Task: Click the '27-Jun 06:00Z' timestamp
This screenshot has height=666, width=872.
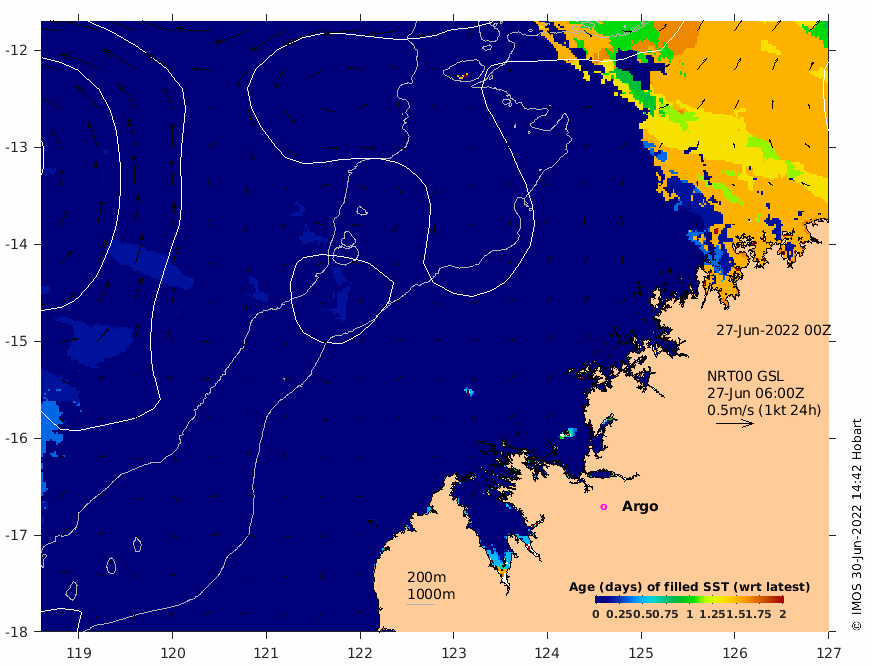Action: 755,394
